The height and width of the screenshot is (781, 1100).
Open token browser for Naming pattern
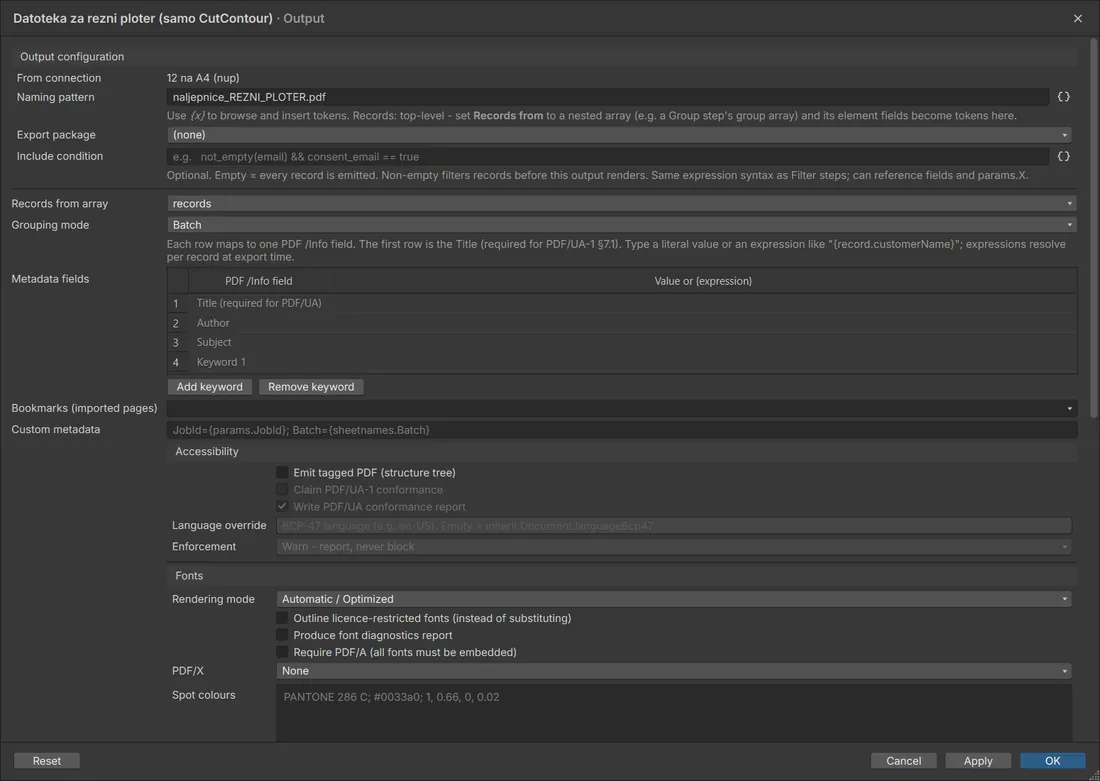1064,97
